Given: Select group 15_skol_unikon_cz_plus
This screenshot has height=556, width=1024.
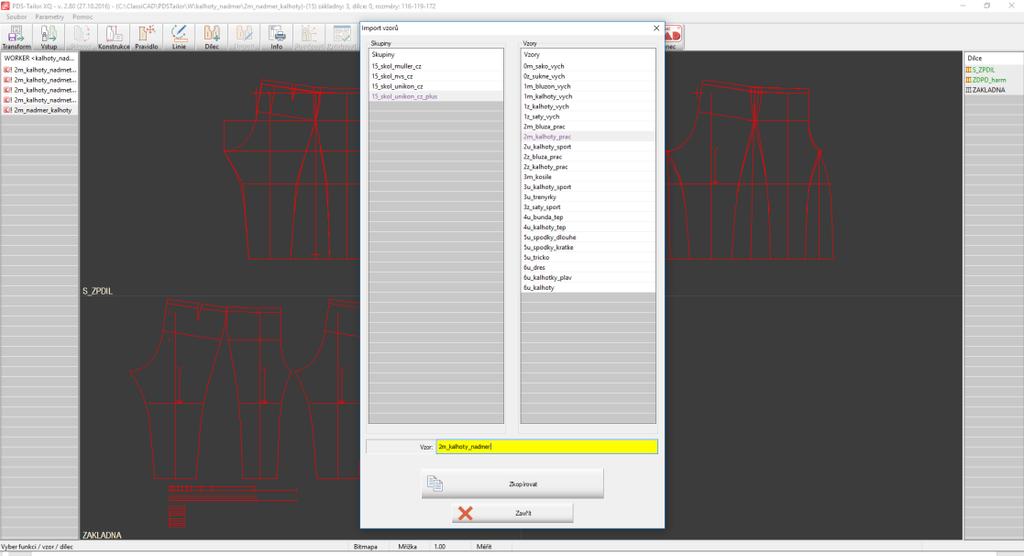Looking at the screenshot, I should pos(436,96).
